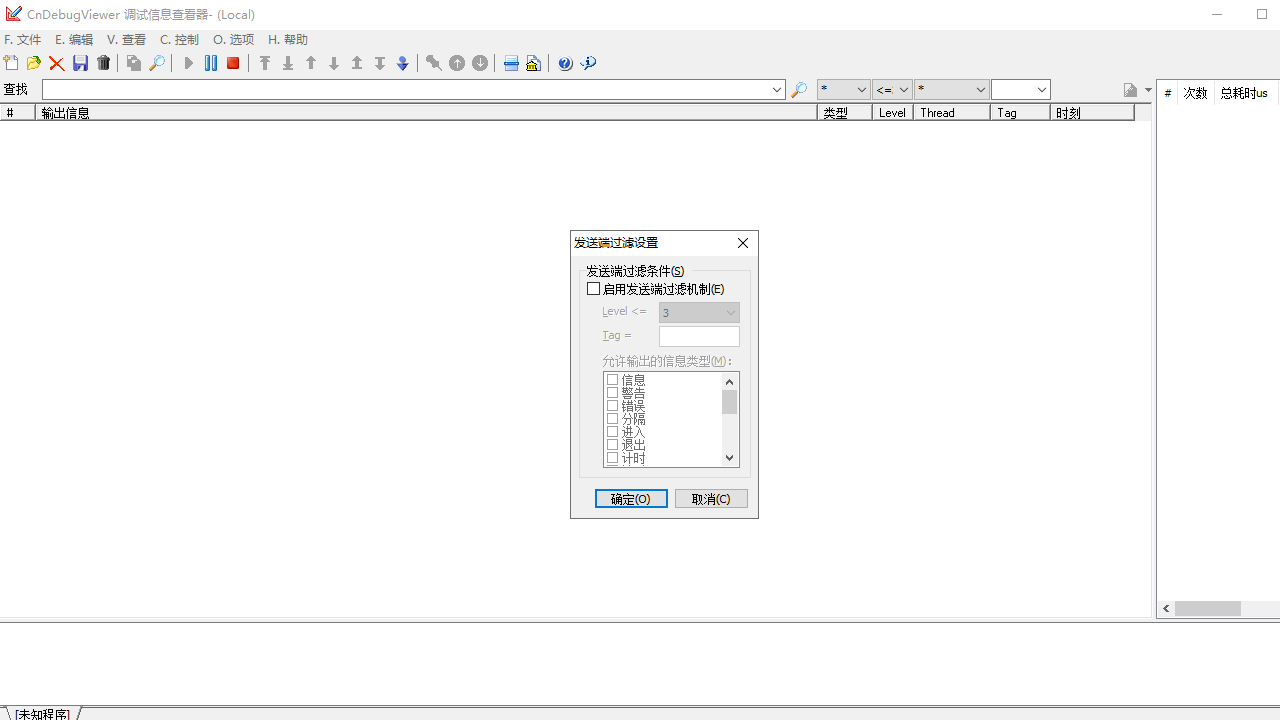Click the magnifier find icon in toolbar
This screenshot has width=1280, height=720.
point(157,63)
